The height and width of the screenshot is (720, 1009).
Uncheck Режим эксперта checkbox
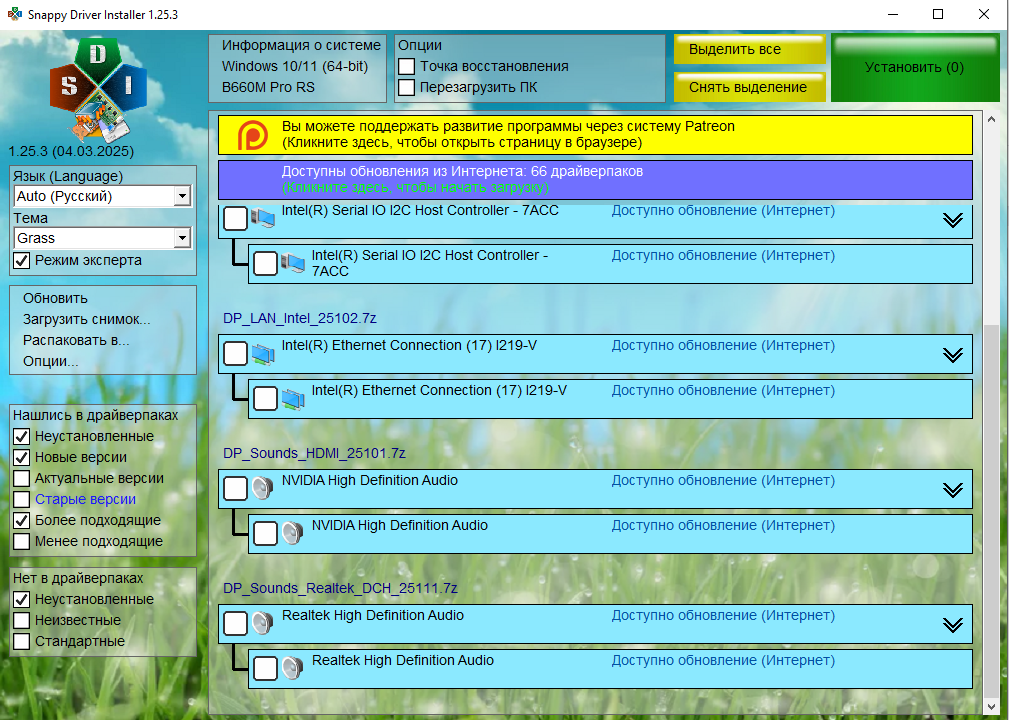point(21,260)
